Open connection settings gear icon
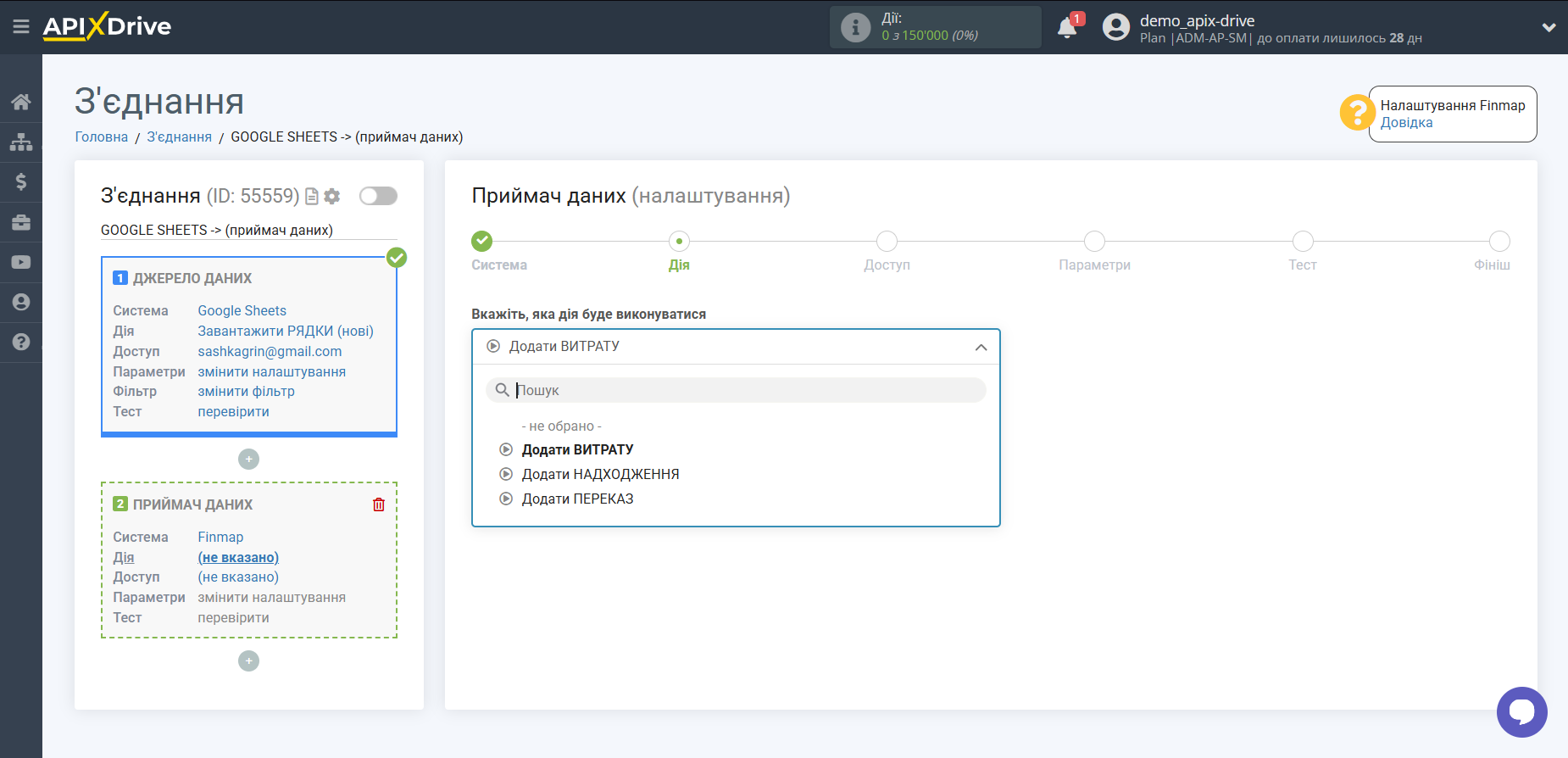Screen dimensions: 1568x758 (332, 196)
